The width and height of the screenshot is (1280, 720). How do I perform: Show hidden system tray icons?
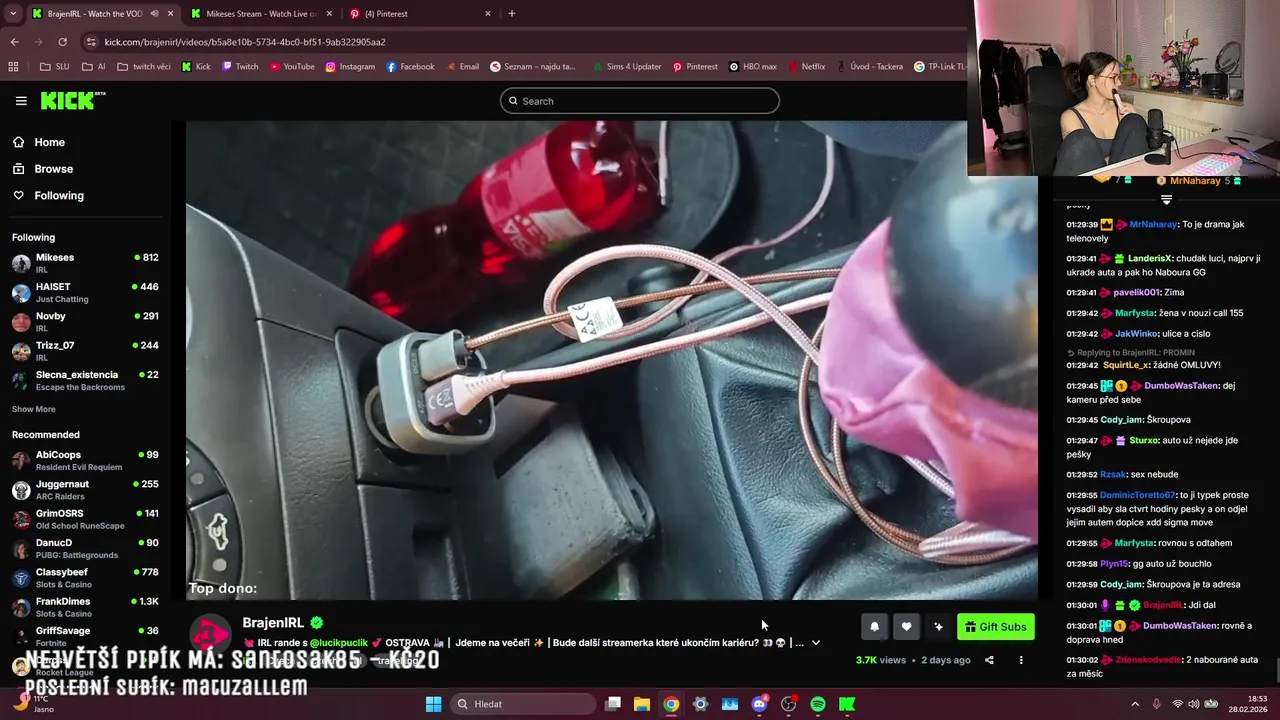click(x=1135, y=704)
